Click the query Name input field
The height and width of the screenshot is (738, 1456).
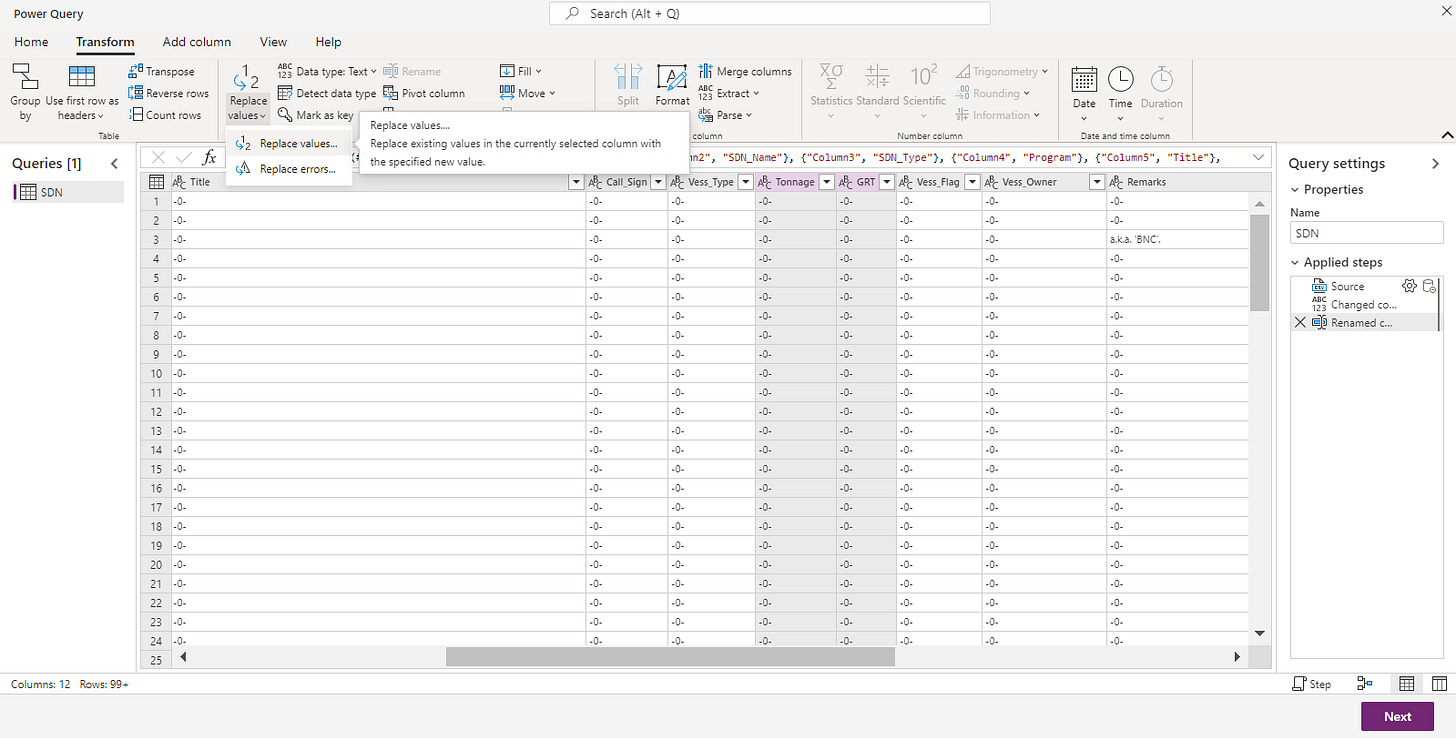(1367, 233)
